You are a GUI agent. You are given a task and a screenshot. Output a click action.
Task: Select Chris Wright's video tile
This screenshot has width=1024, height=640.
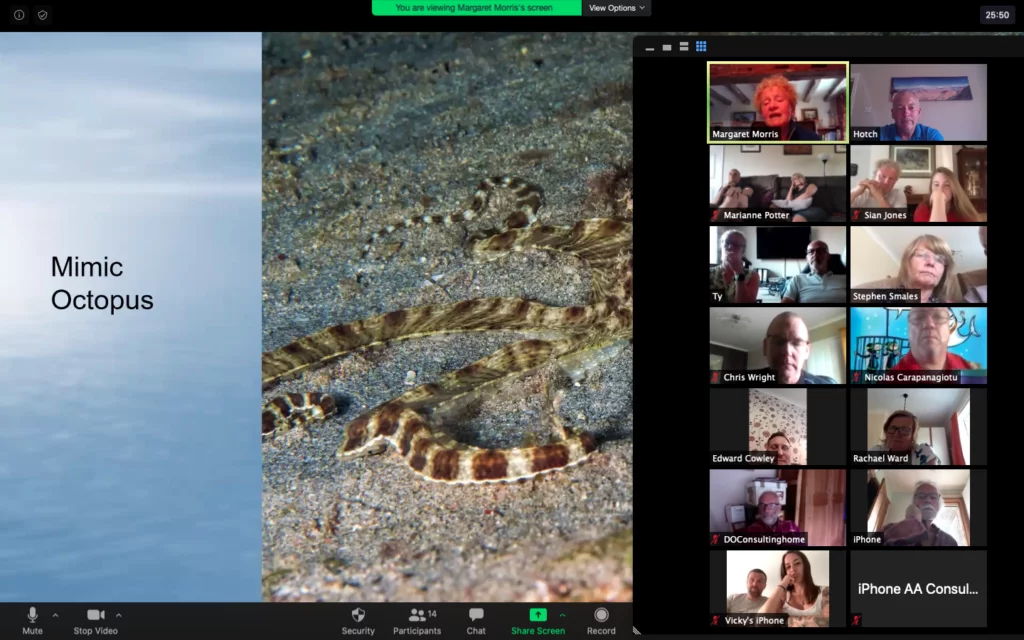coord(778,345)
